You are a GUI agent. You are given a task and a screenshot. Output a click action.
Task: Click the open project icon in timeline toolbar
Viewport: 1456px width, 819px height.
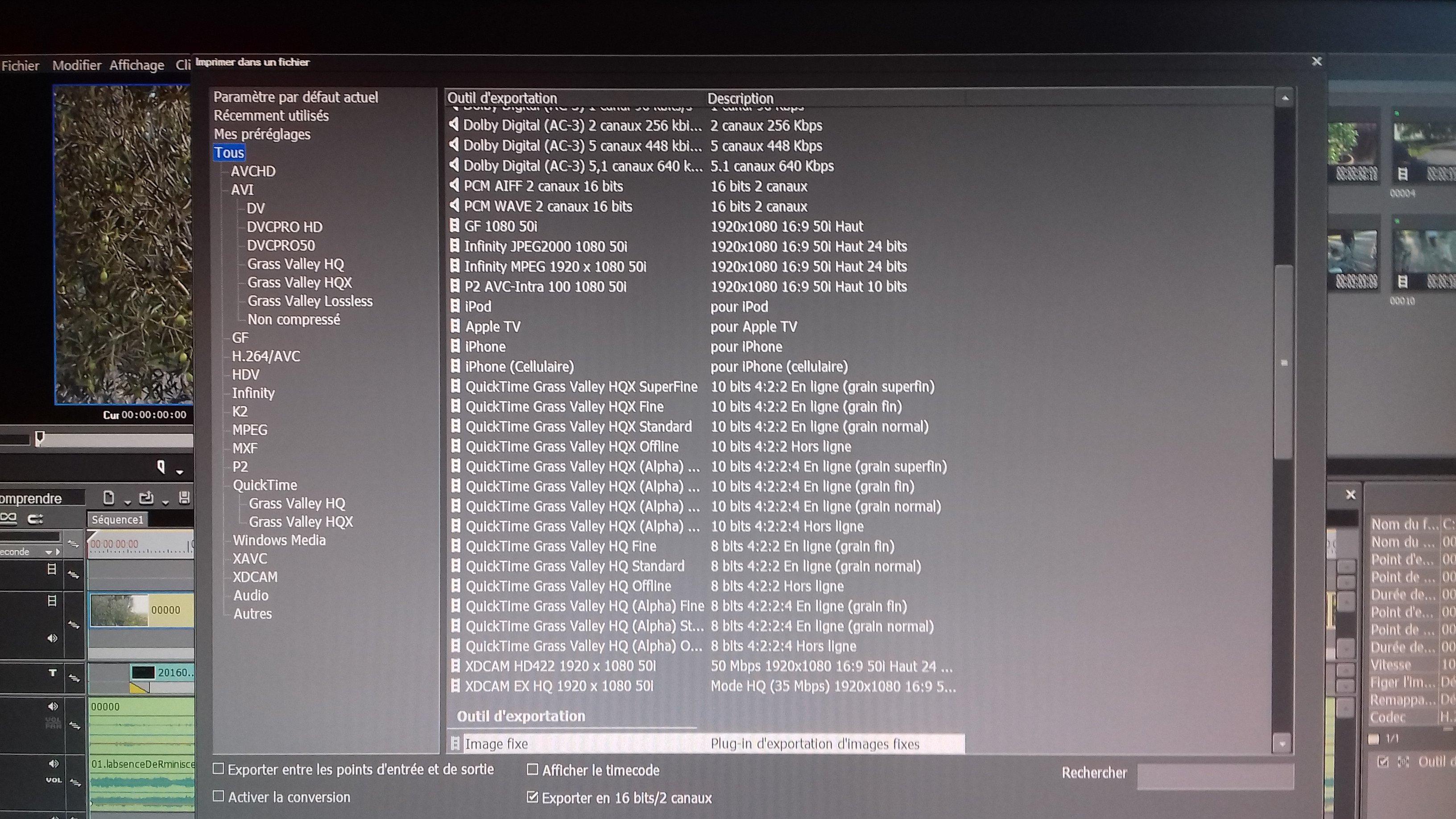coord(146,498)
